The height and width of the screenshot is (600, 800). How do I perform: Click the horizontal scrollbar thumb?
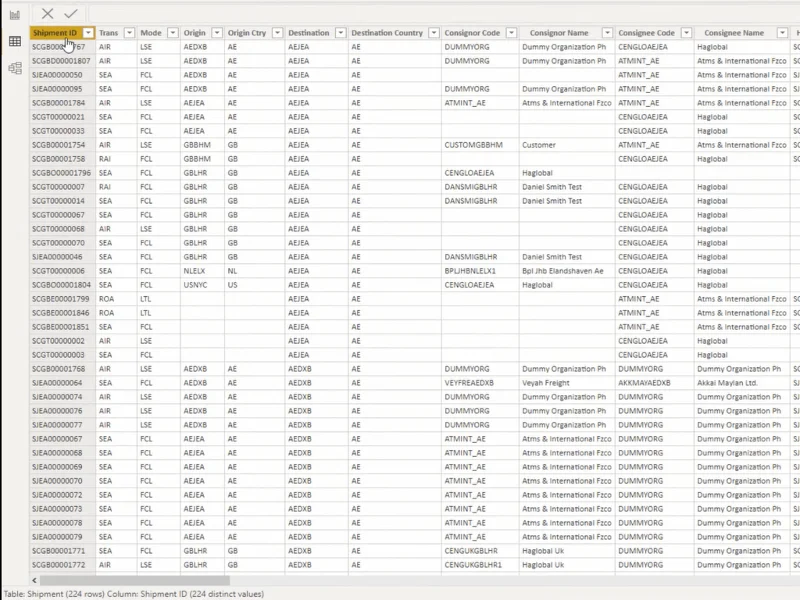(135, 581)
